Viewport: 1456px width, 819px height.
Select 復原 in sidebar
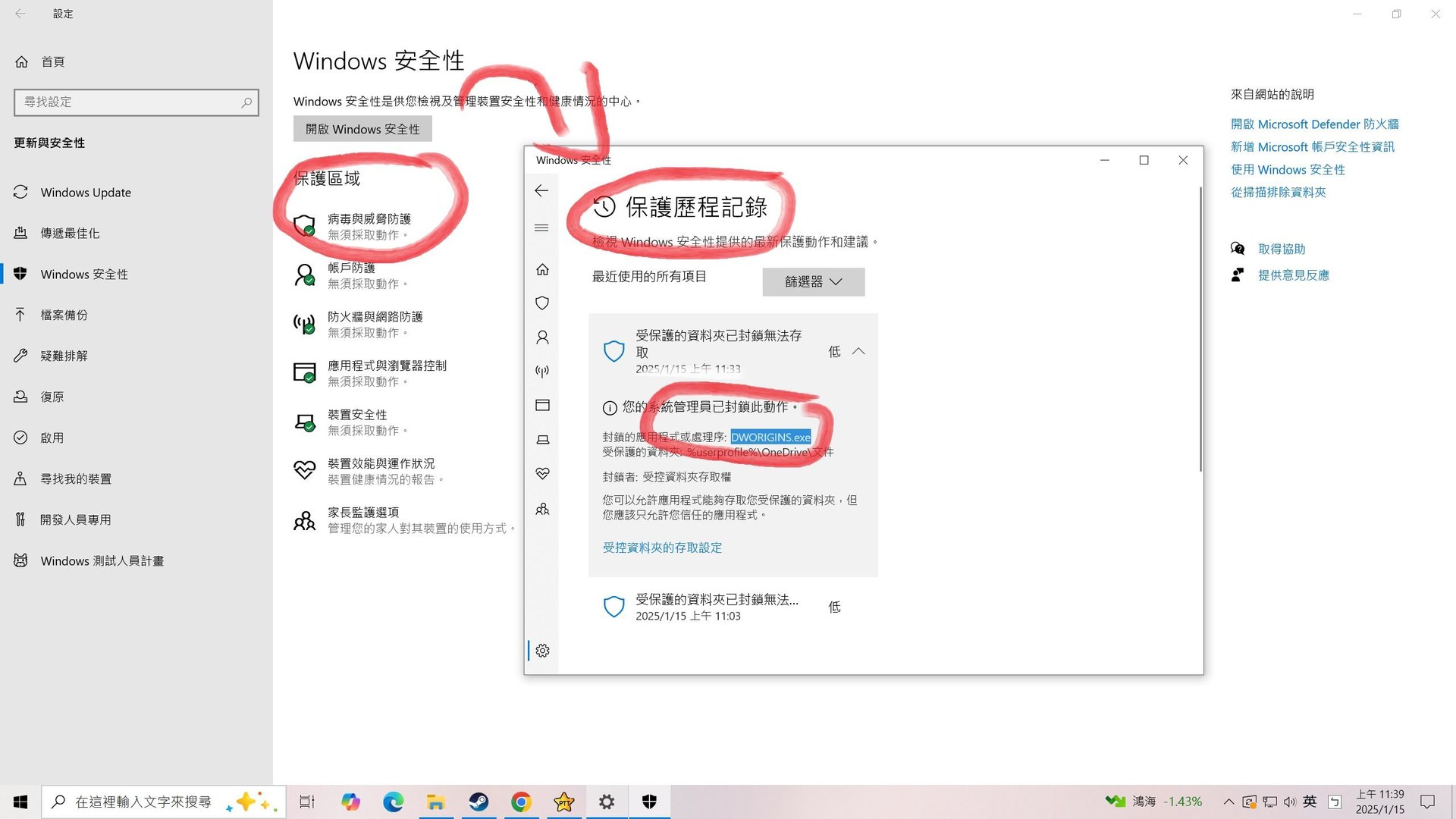52,397
